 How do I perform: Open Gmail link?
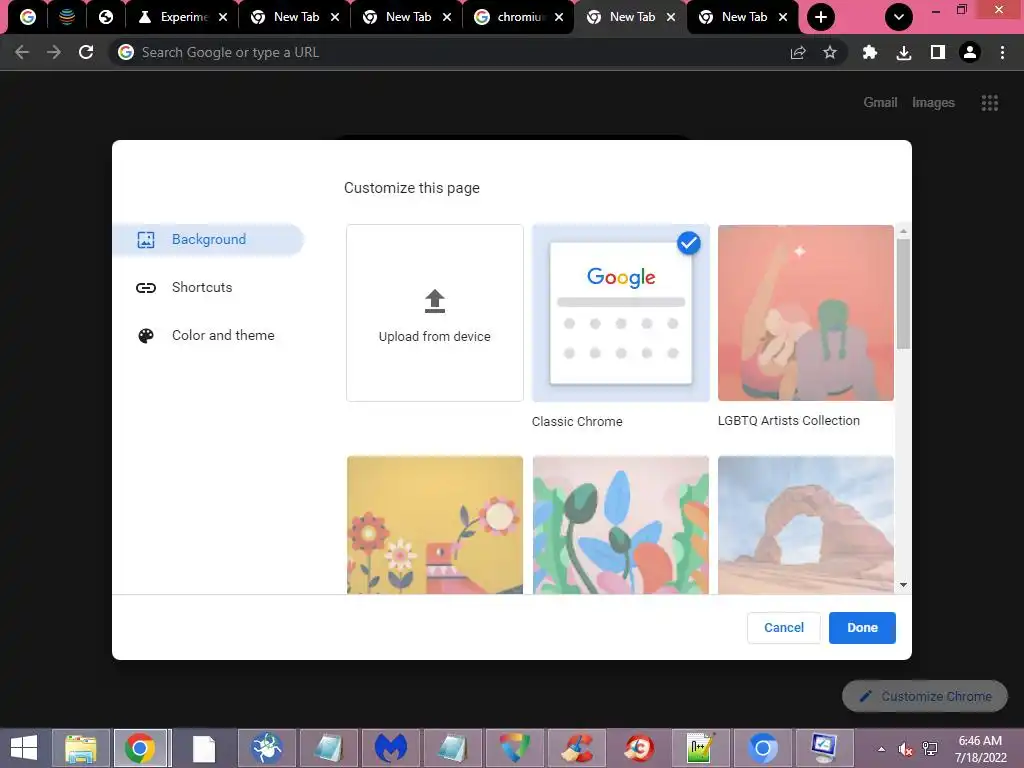880,103
